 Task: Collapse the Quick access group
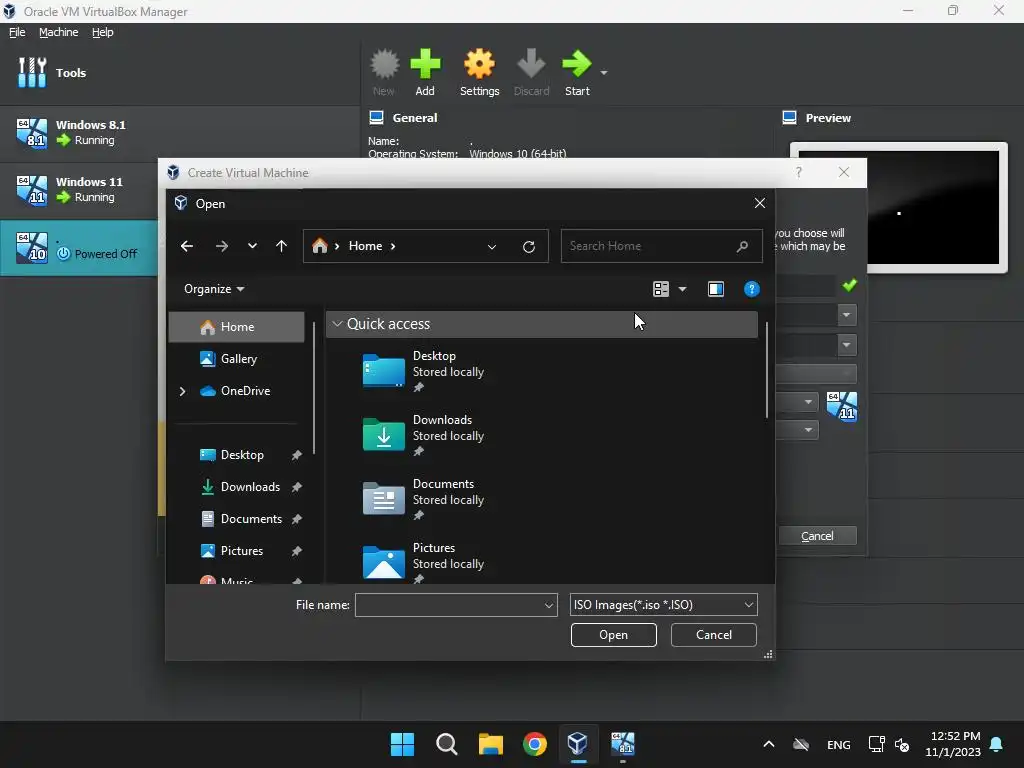point(337,324)
